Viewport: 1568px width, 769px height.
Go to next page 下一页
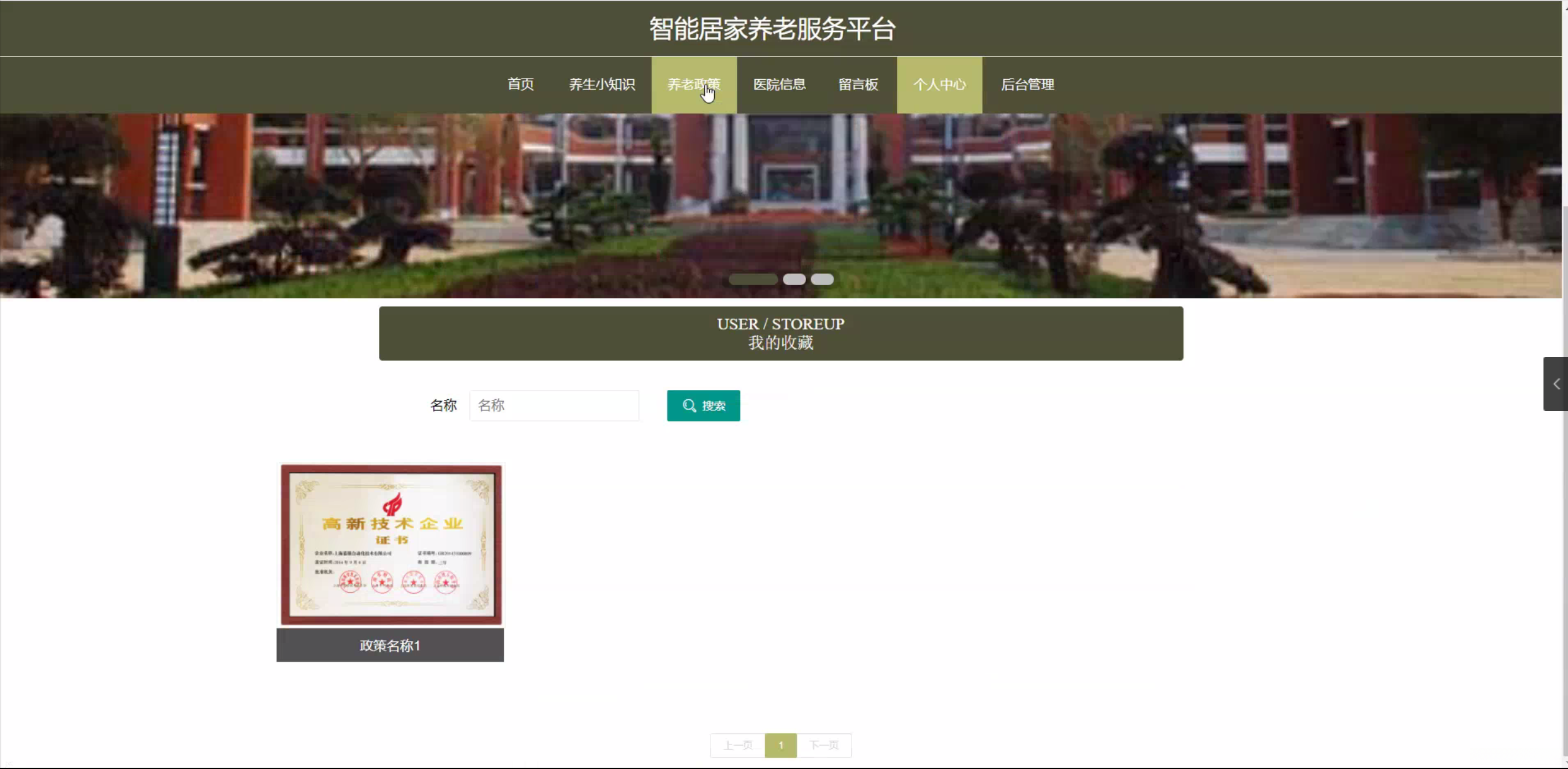(x=823, y=745)
